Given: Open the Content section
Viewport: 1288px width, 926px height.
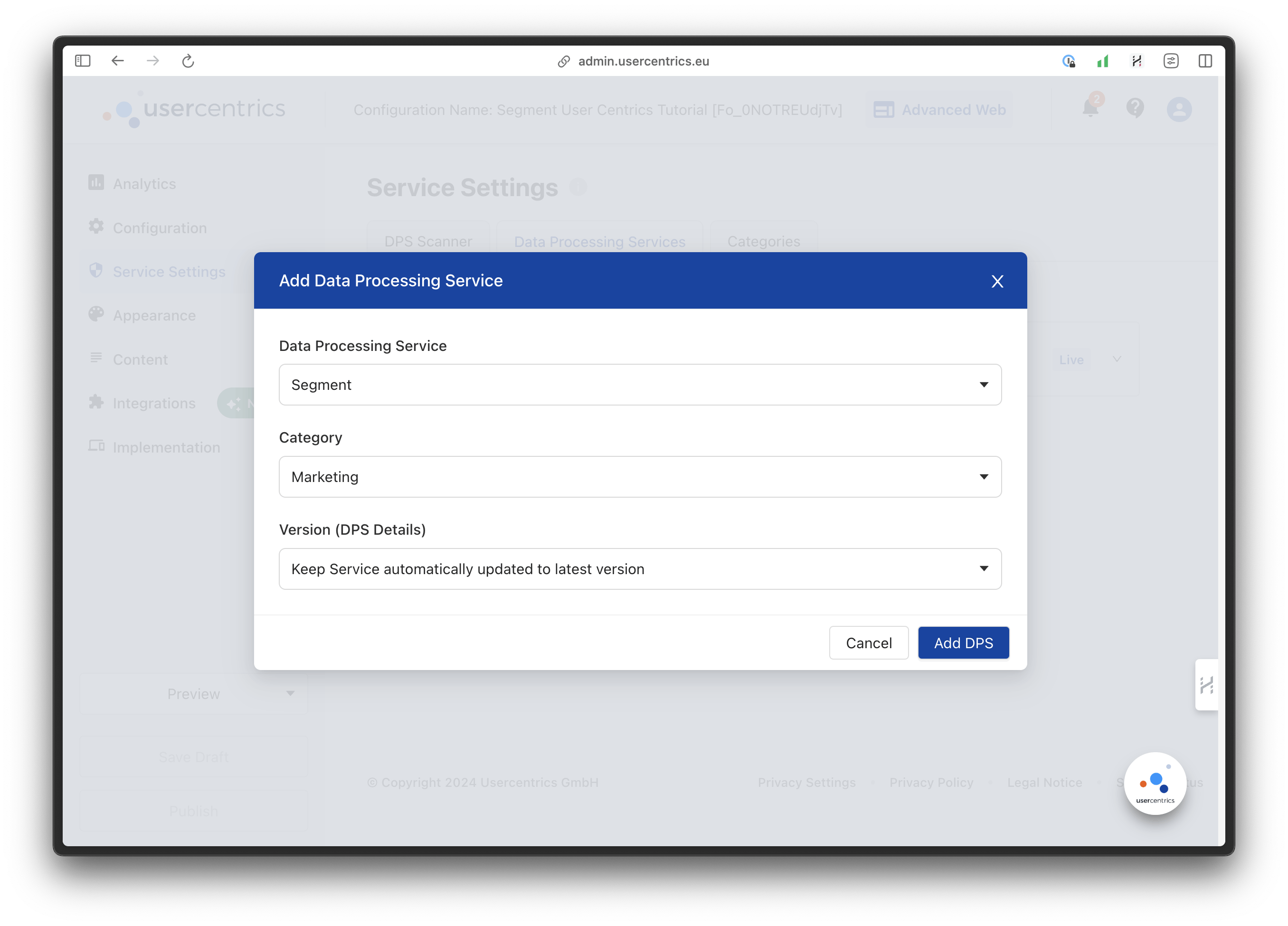Looking at the screenshot, I should 140,359.
